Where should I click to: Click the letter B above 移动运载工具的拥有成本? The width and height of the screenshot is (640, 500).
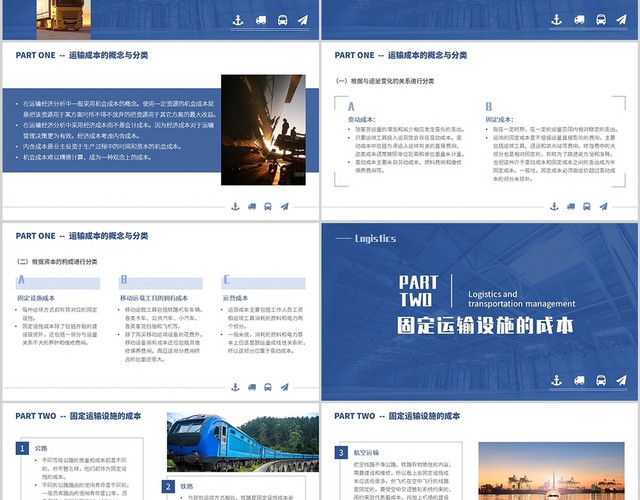[x=124, y=280]
